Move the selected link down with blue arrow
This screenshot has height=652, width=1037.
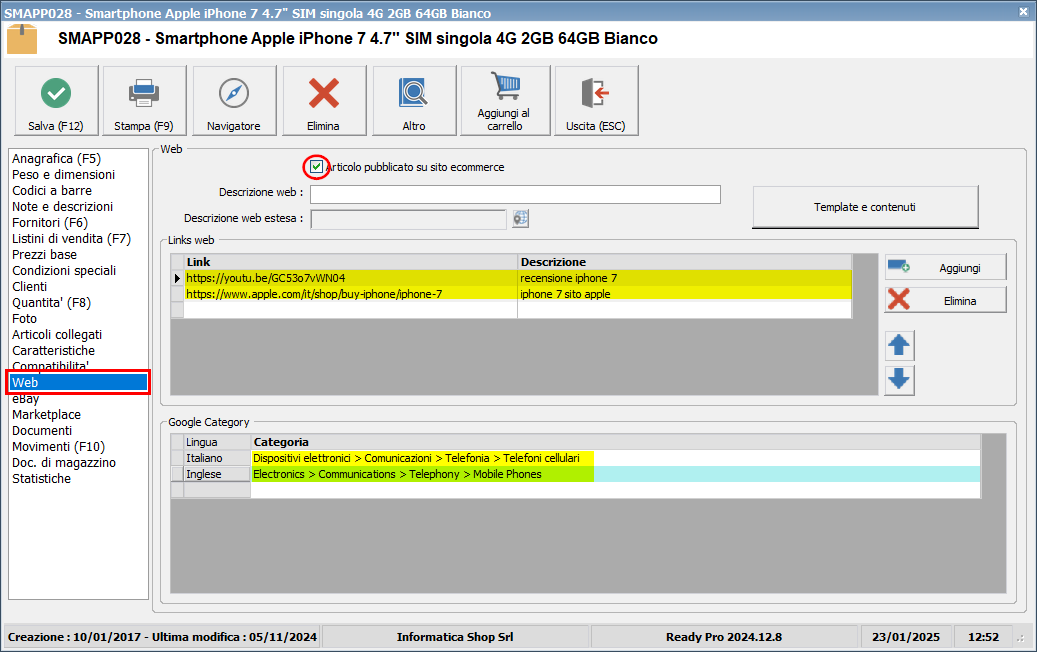click(899, 380)
